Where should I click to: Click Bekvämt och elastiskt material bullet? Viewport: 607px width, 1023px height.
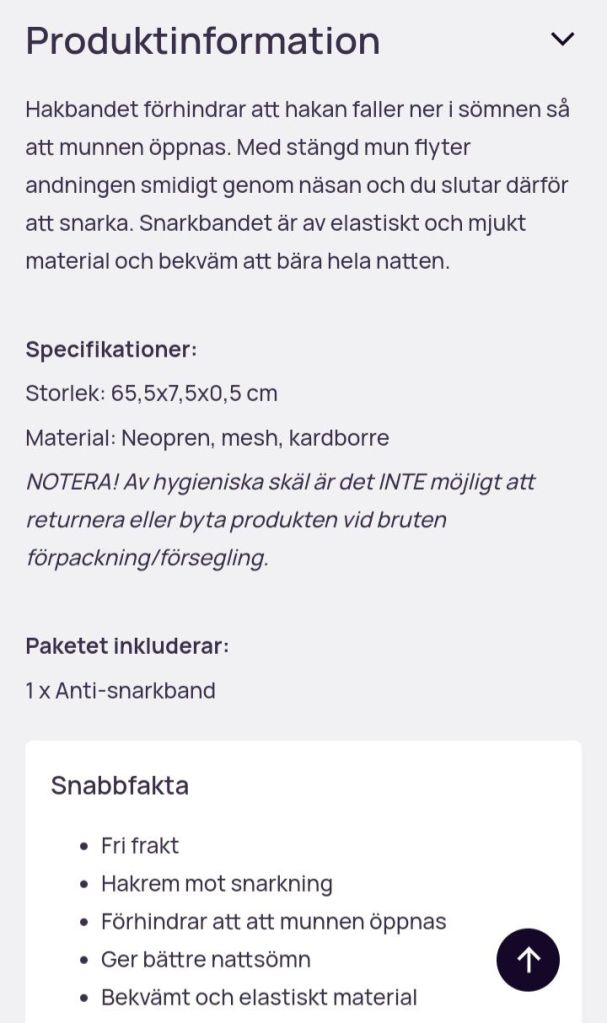click(x=259, y=998)
